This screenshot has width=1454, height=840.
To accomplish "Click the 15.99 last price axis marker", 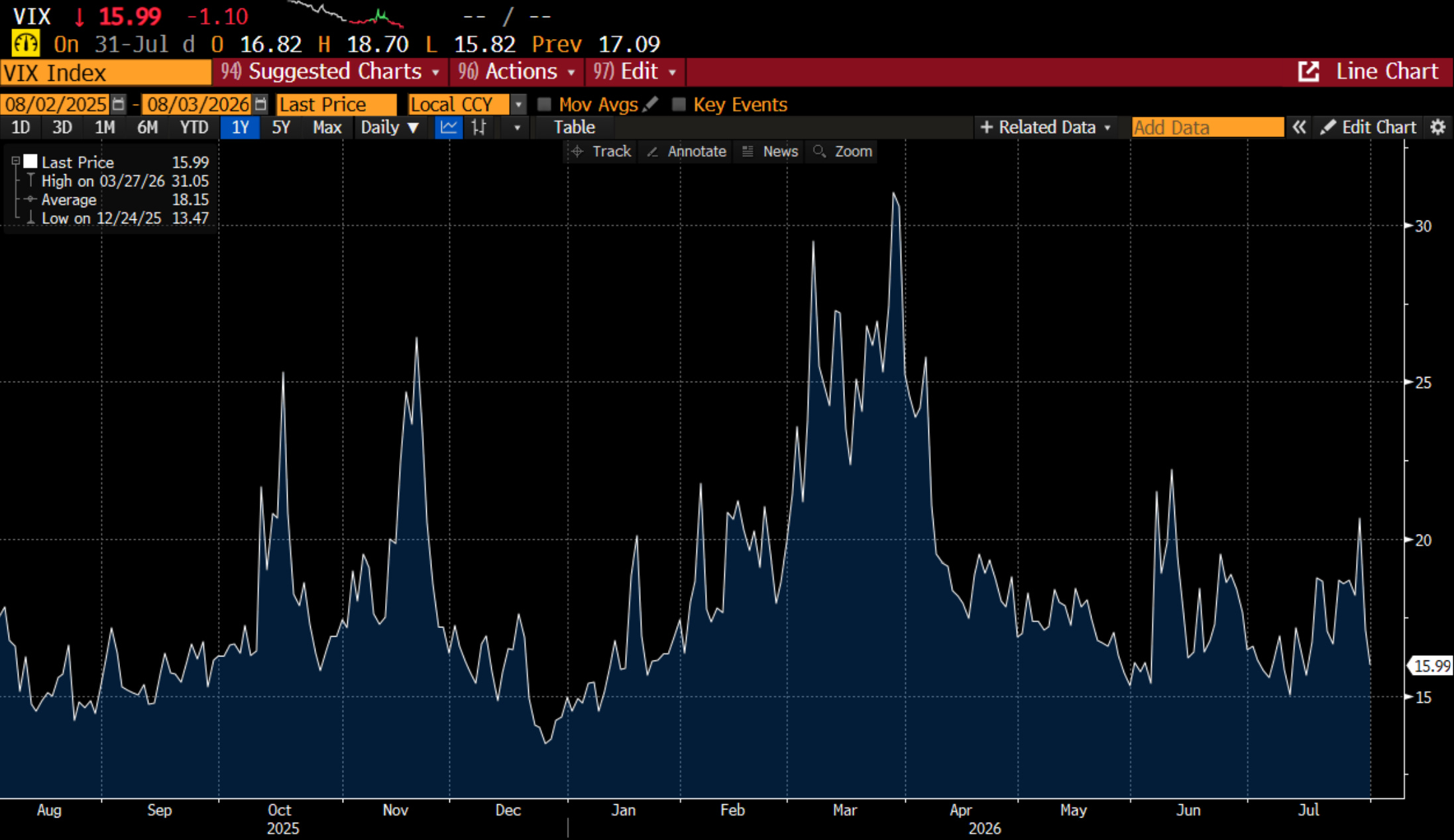I will pos(1430,666).
